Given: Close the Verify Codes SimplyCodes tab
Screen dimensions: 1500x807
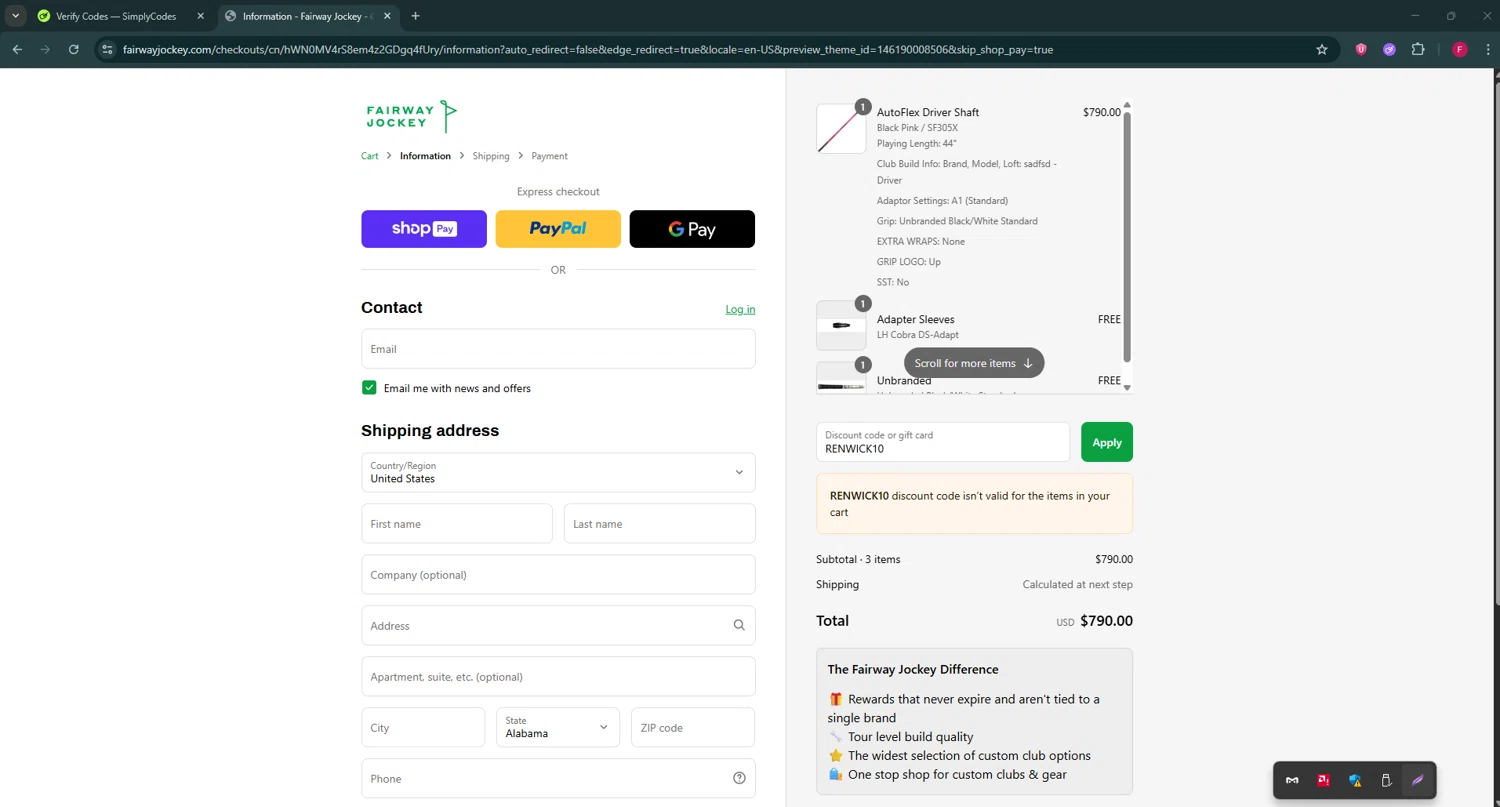Looking at the screenshot, I should pyautogui.click(x=200, y=16).
